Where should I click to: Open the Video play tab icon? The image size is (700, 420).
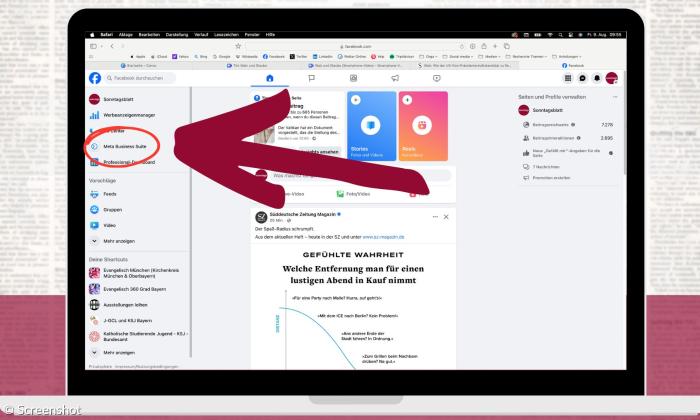(x=437, y=78)
